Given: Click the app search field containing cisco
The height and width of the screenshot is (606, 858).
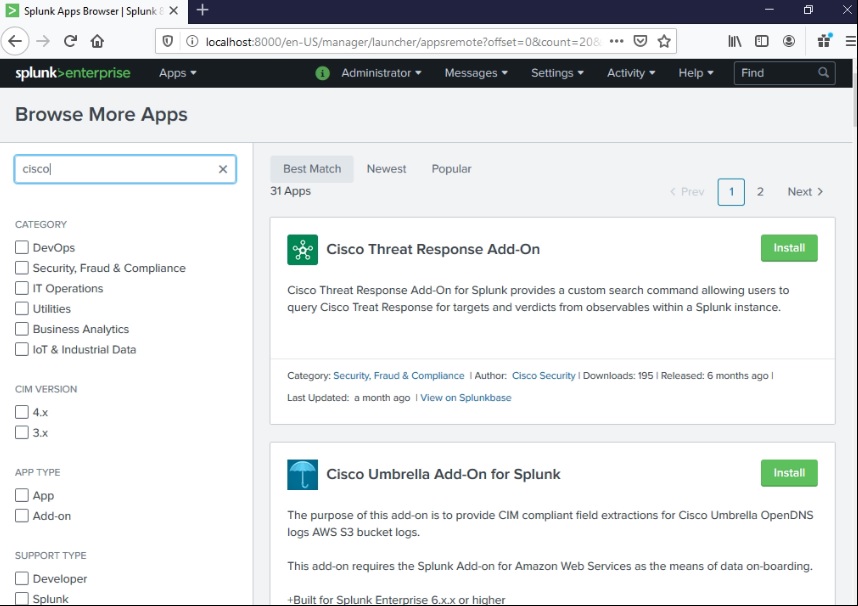Looking at the screenshot, I should (x=125, y=169).
